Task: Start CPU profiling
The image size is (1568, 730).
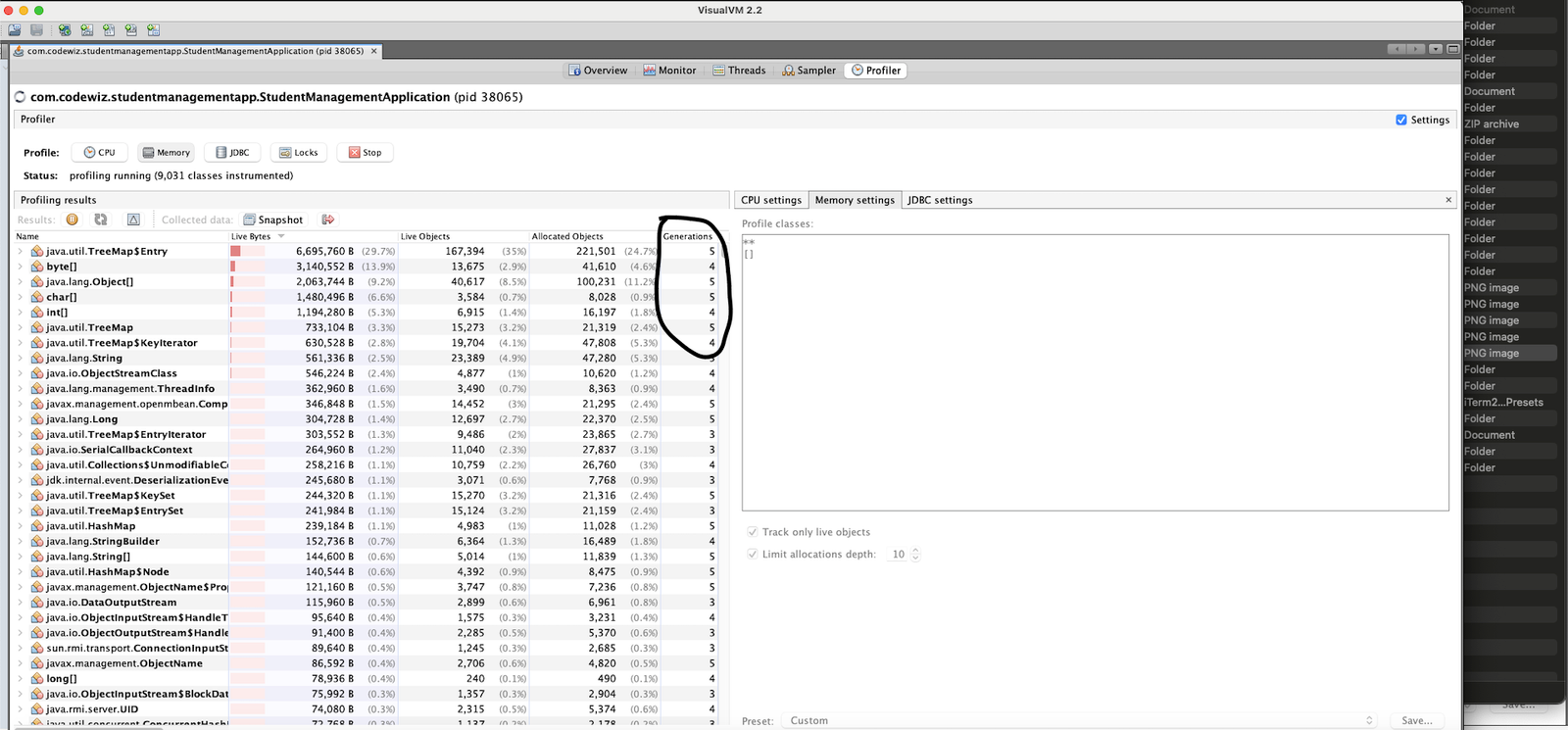Action: 100,153
